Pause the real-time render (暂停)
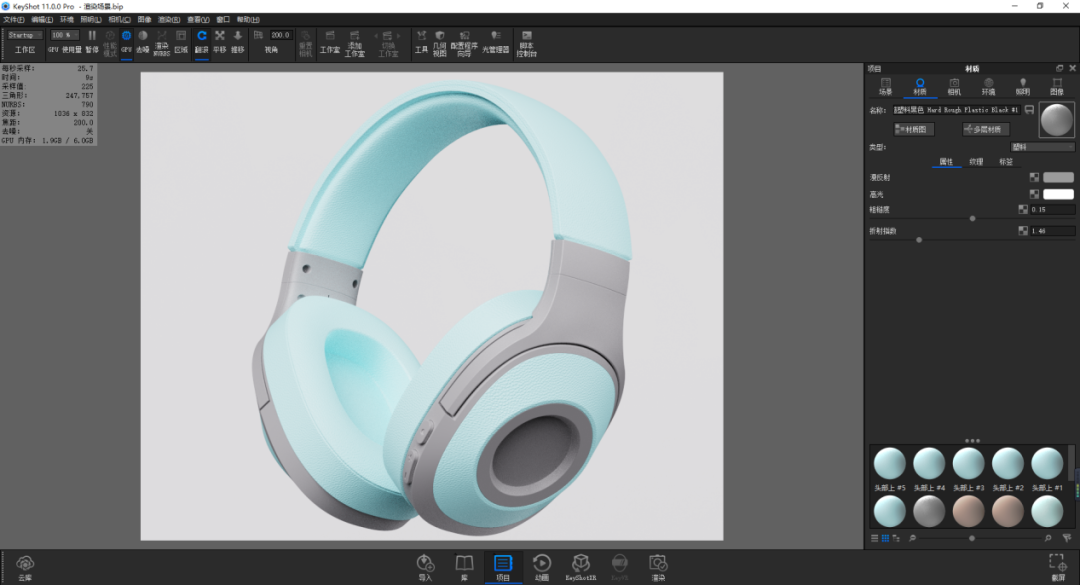Viewport: 1080px width, 585px height. click(92, 42)
